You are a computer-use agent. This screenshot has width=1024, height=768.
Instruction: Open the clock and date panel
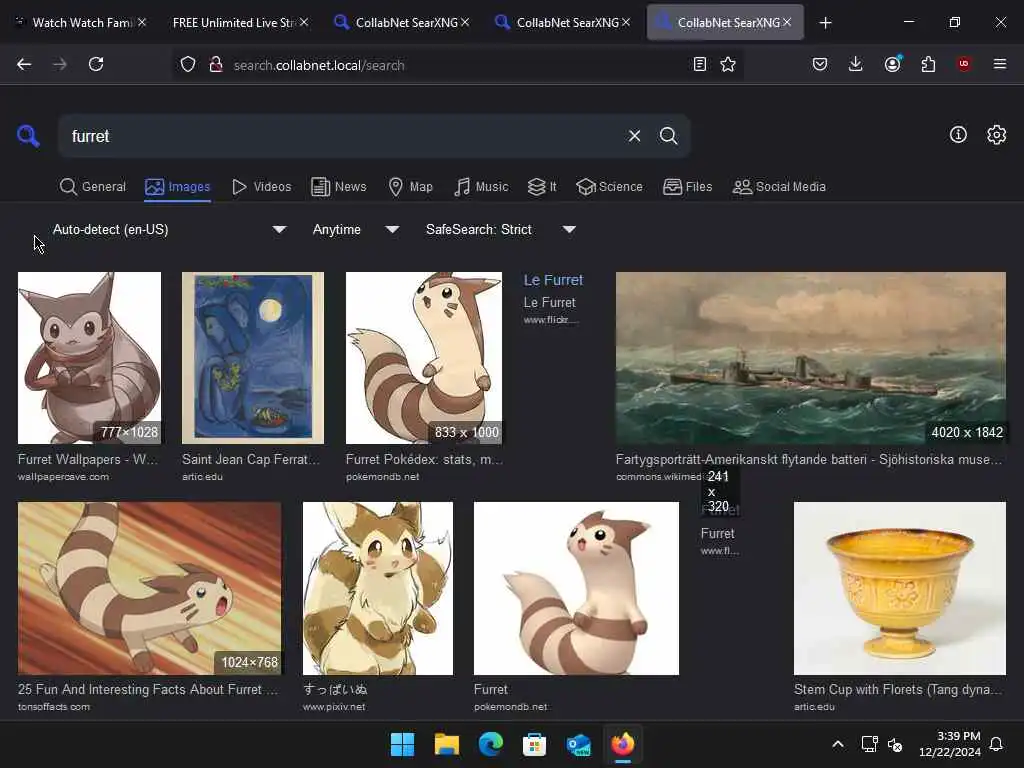[x=950, y=744]
